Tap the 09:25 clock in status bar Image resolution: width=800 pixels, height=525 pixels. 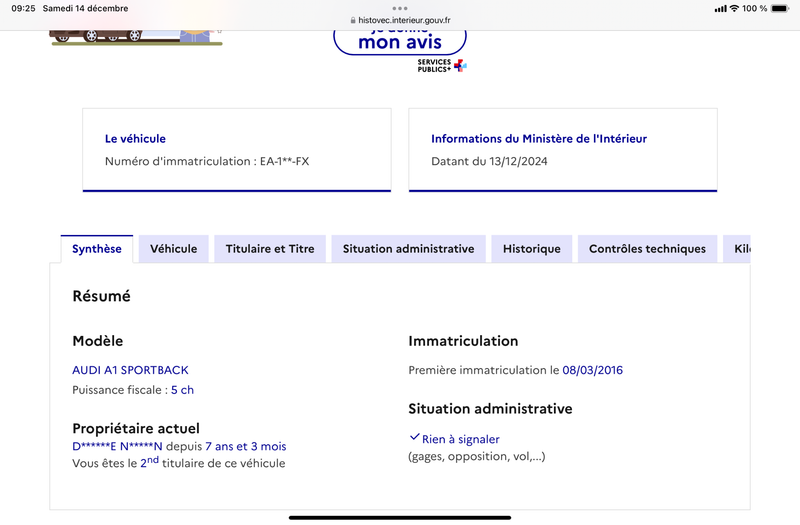23,8
